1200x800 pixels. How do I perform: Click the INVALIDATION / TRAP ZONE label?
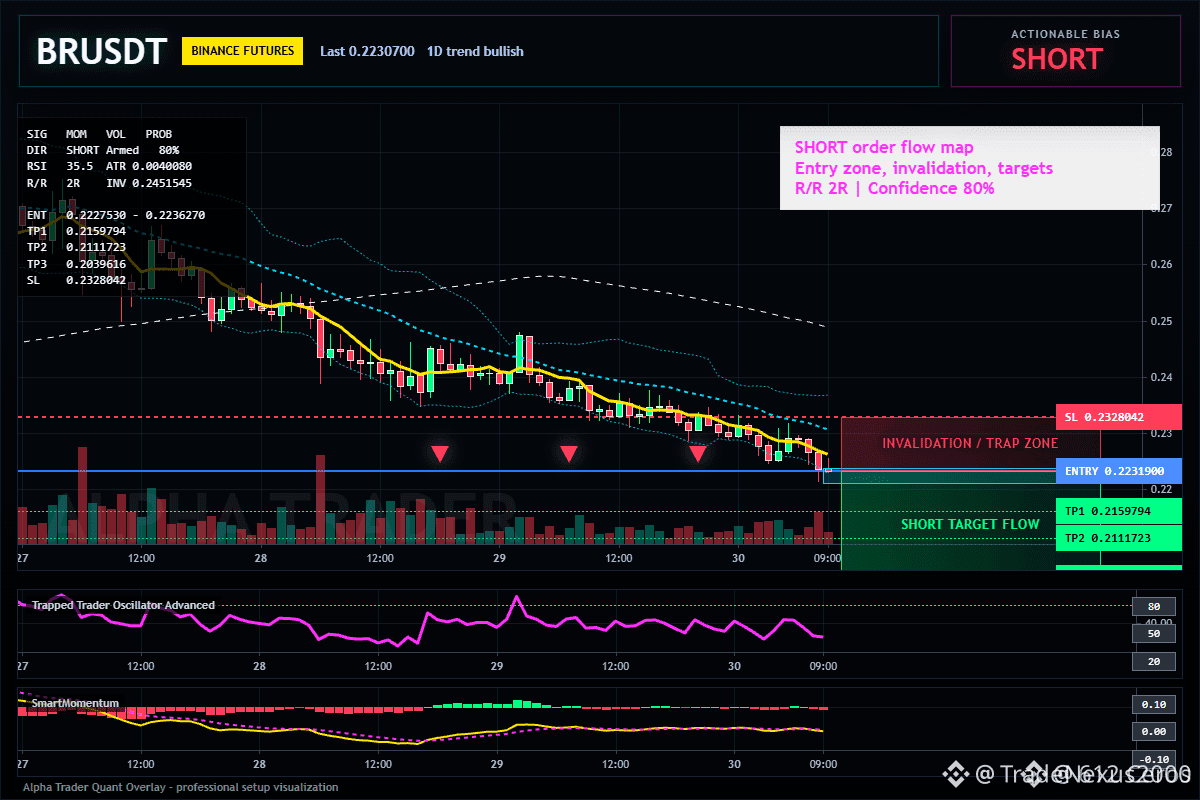click(x=970, y=443)
